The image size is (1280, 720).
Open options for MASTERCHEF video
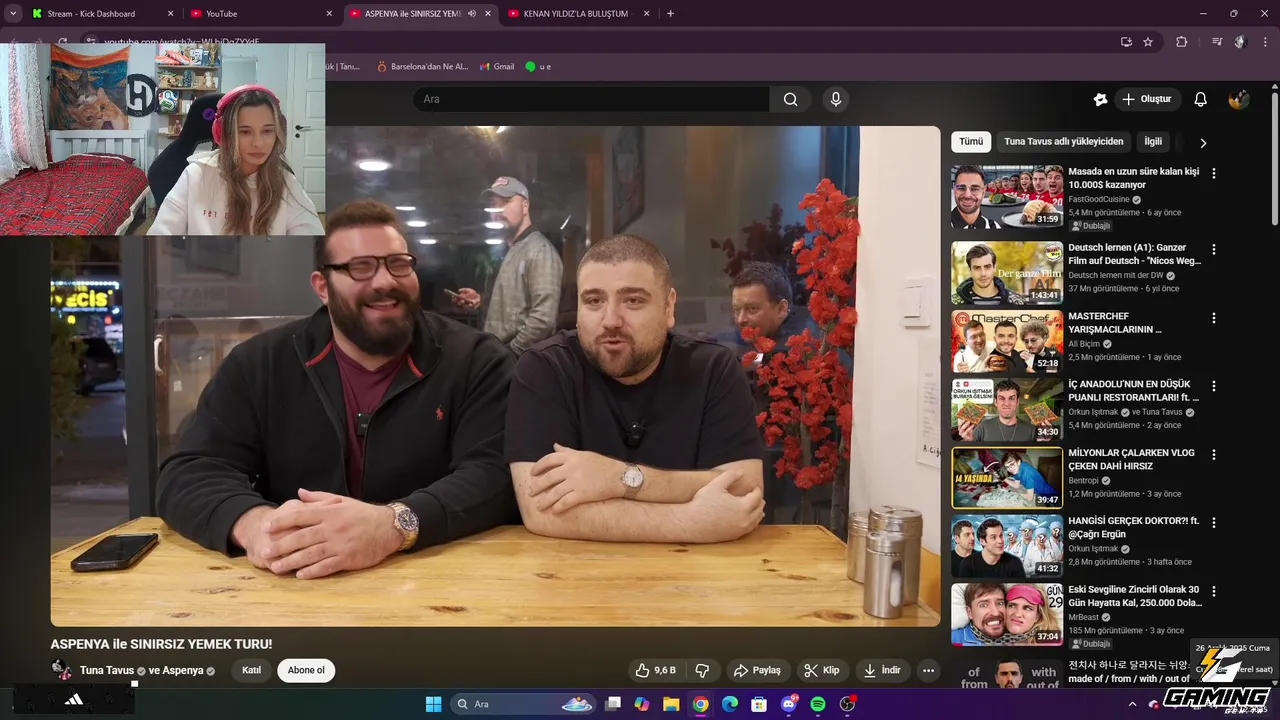click(x=1214, y=318)
